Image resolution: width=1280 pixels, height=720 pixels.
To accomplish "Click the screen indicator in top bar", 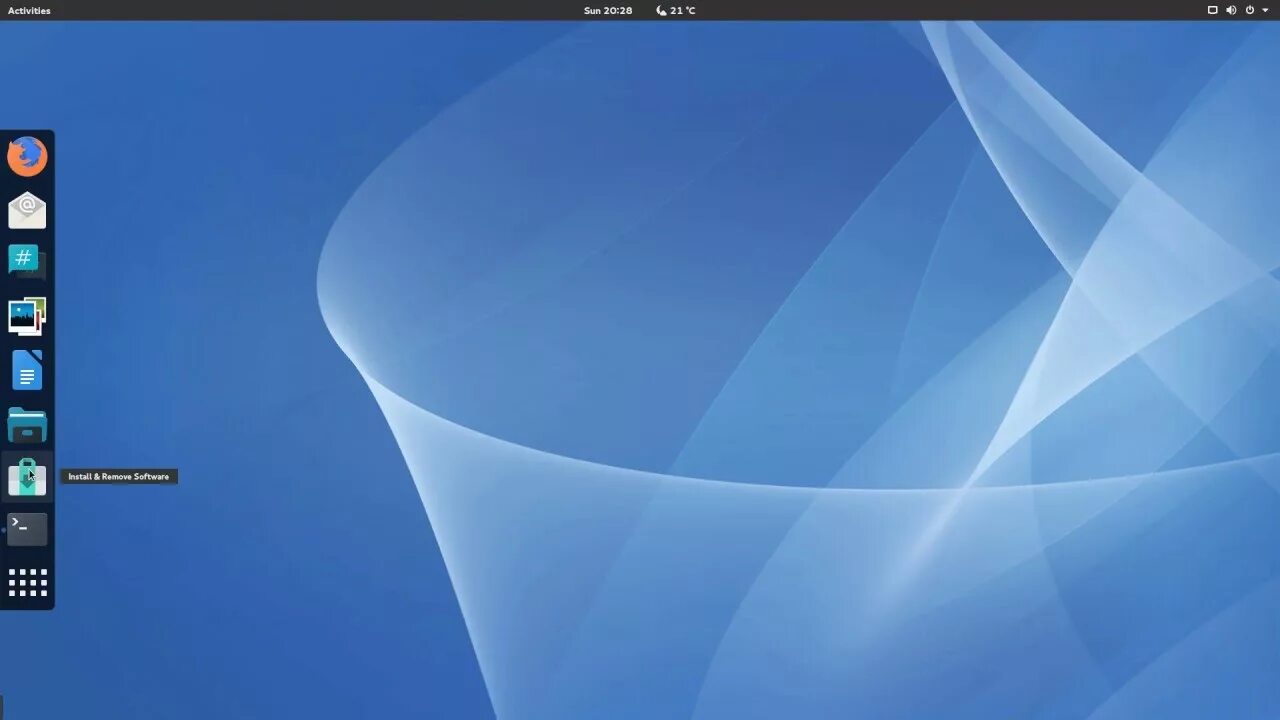I will [1213, 10].
